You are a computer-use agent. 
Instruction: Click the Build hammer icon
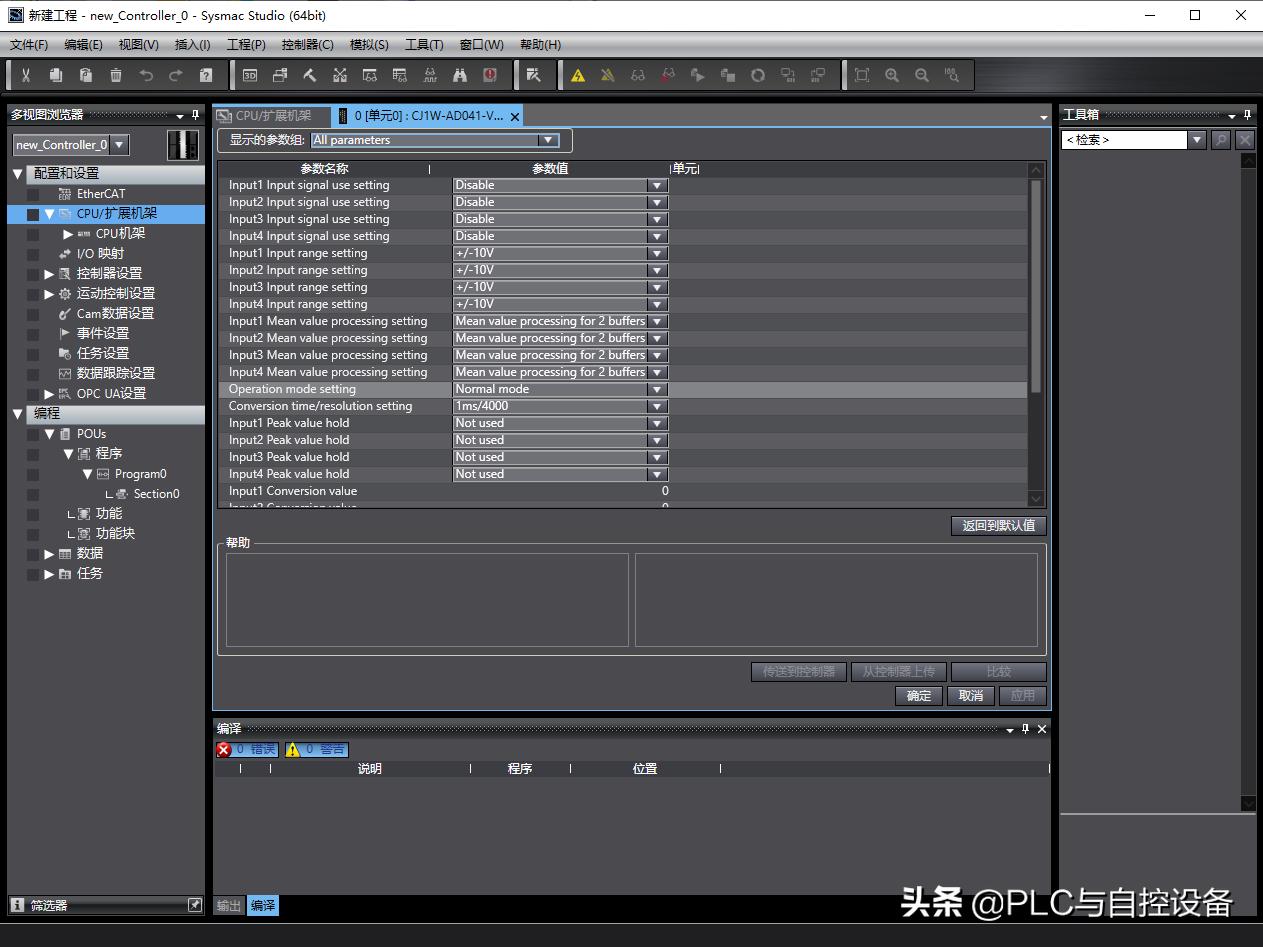310,75
